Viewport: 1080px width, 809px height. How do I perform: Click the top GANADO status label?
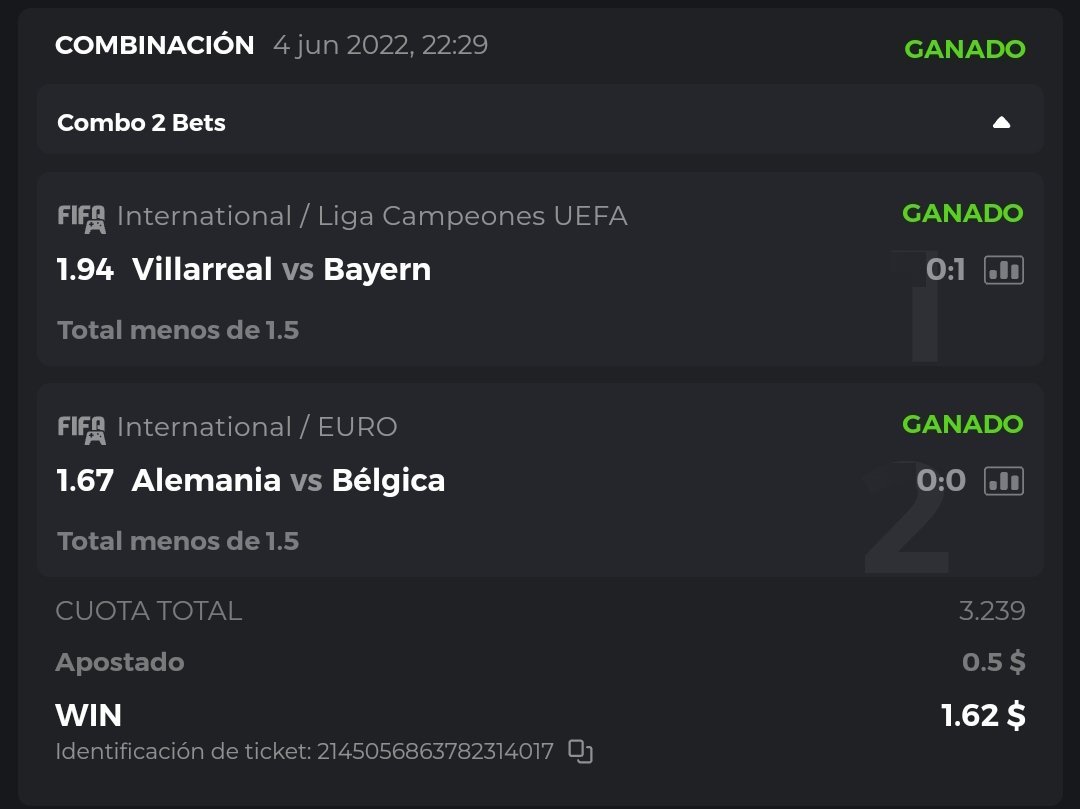tap(964, 48)
